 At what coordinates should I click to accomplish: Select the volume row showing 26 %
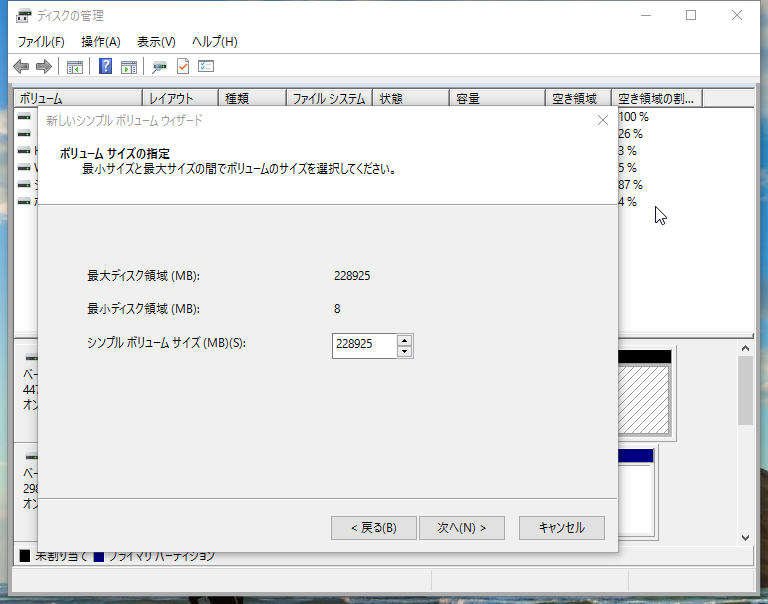pyautogui.click(x=630, y=134)
